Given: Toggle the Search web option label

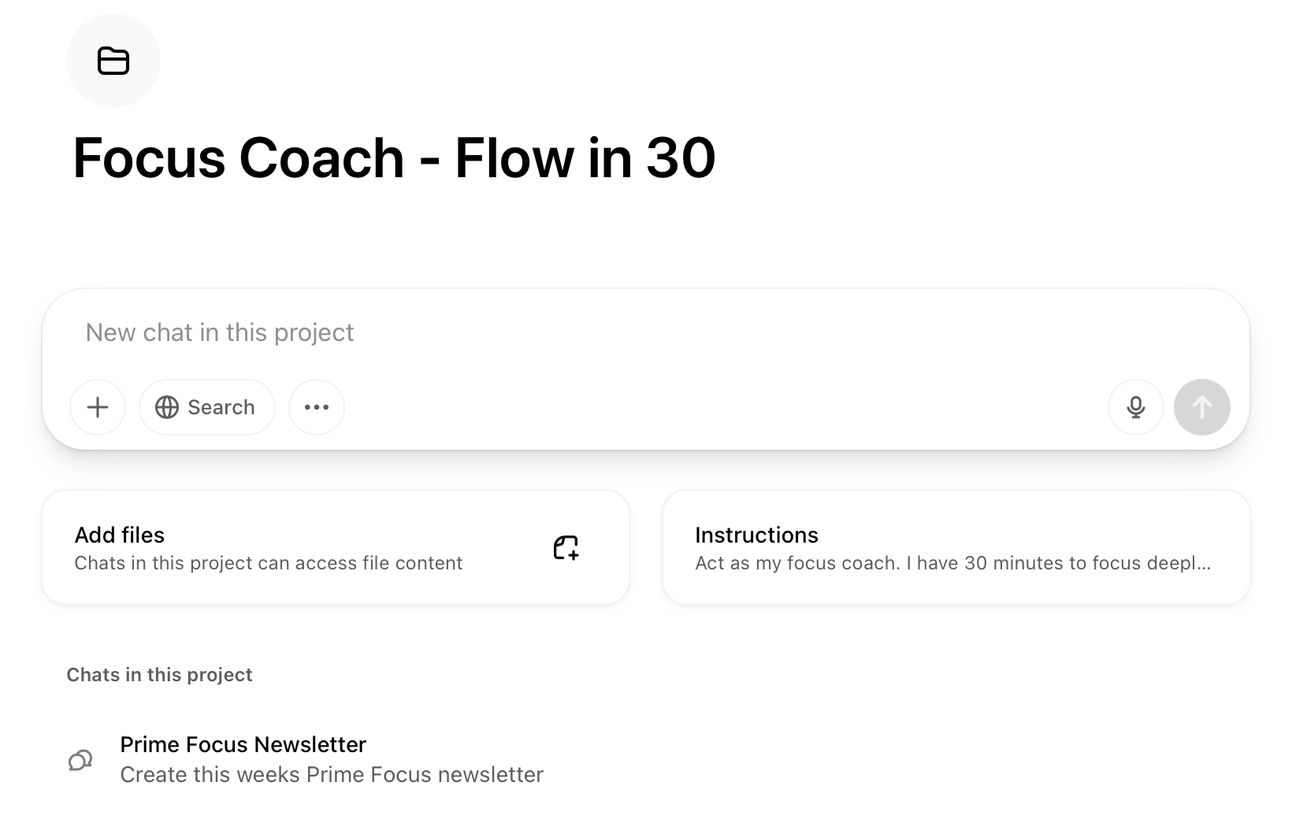Looking at the screenshot, I should (221, 407).
